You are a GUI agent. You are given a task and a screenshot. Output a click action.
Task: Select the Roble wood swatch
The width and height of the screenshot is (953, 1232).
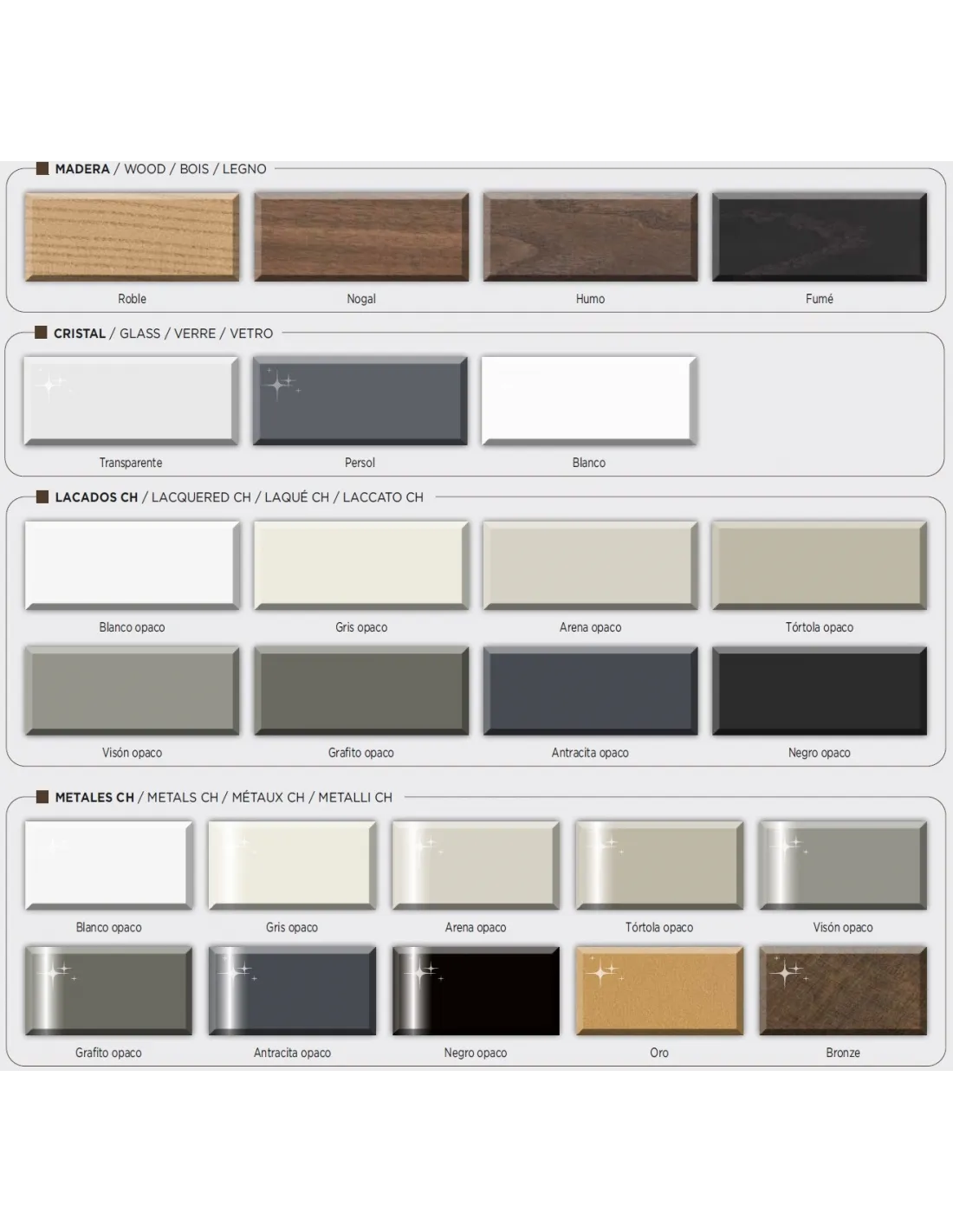[x=132, y=237]
